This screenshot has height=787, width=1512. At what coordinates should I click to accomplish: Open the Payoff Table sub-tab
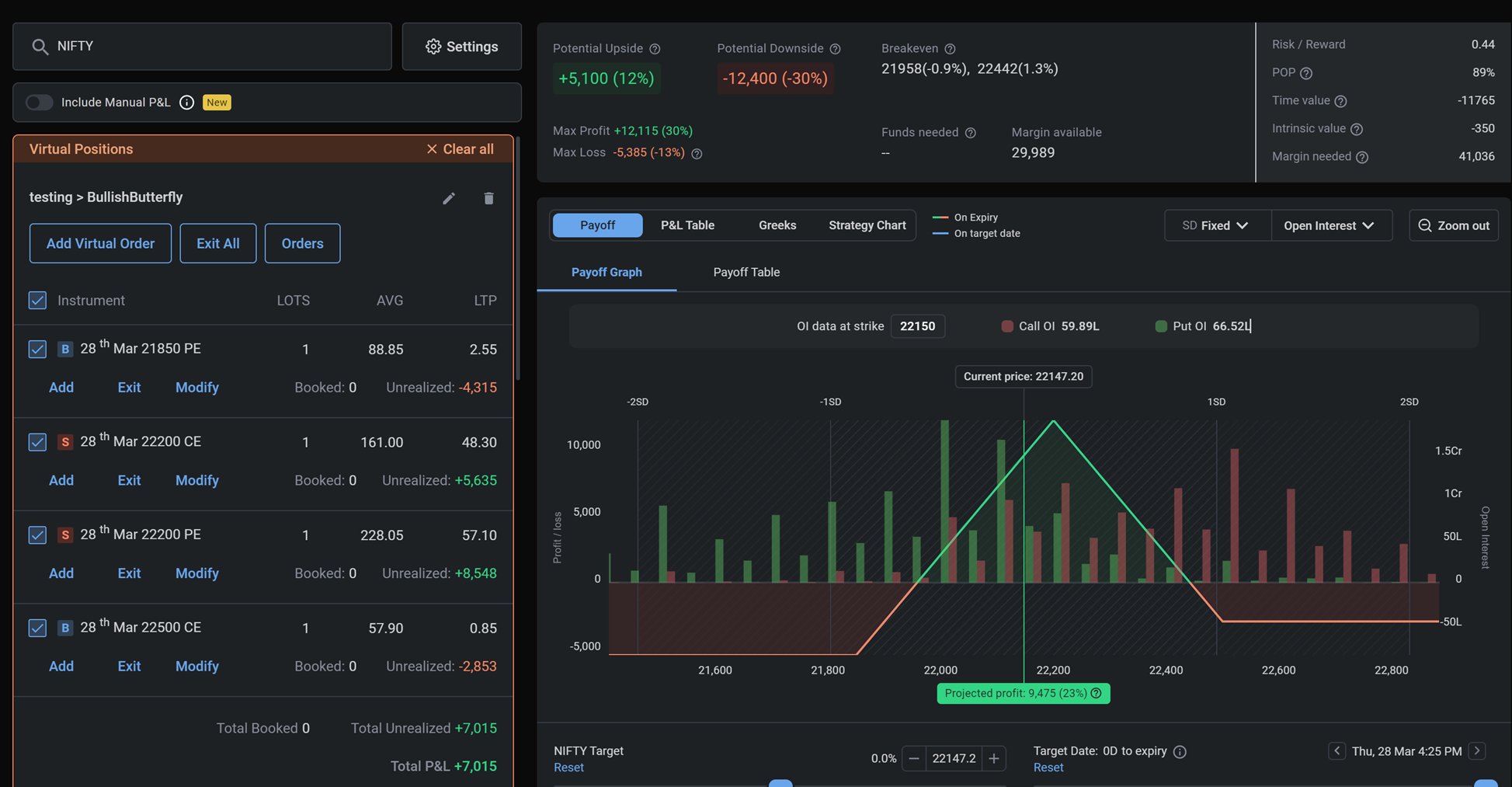coord(746,272)
